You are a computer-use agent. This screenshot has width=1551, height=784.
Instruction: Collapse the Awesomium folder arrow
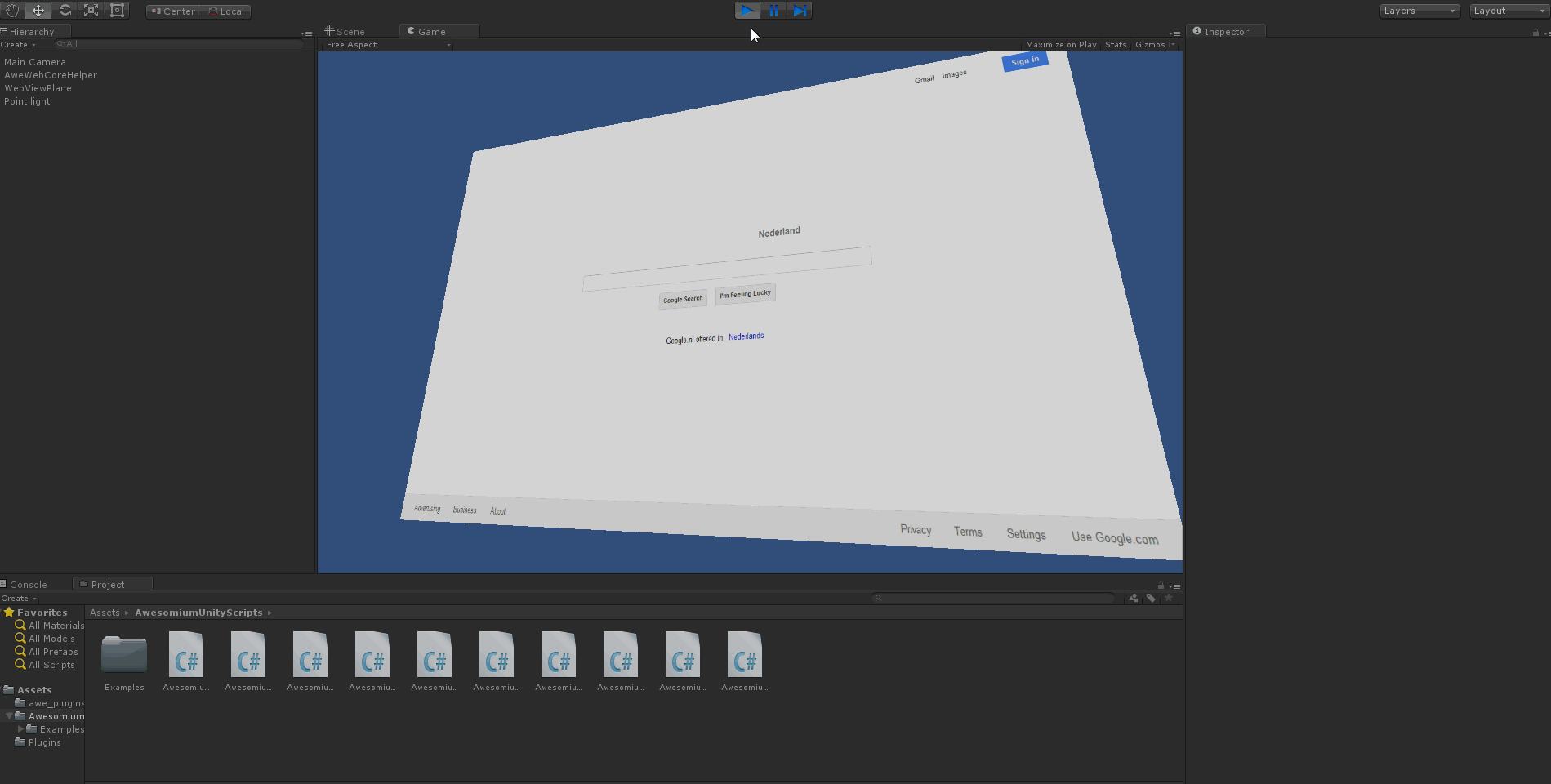click(9, 716)
